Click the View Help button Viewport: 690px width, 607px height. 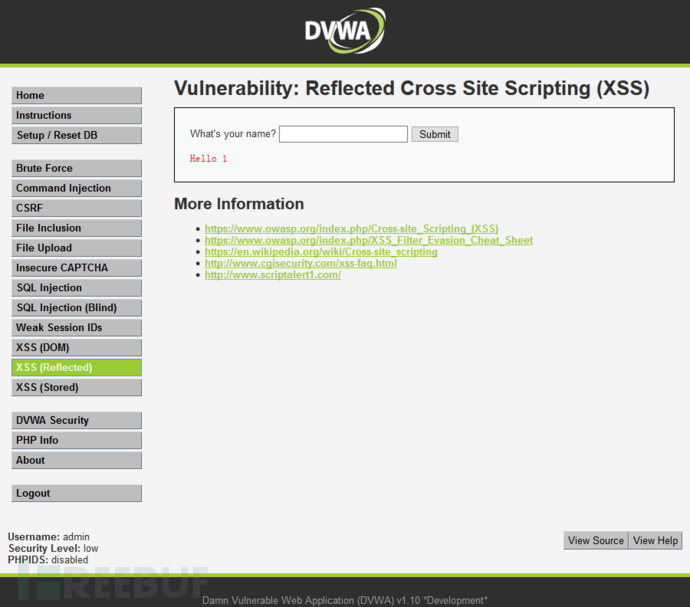(x=655, y=541)
